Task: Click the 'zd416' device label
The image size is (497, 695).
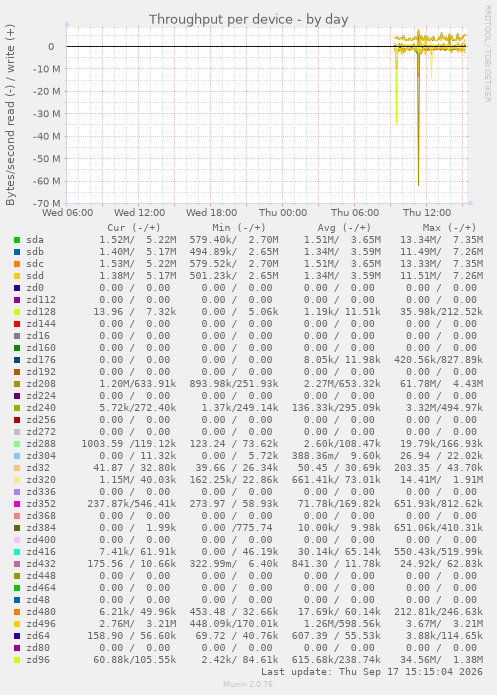Action: [41, 551]
